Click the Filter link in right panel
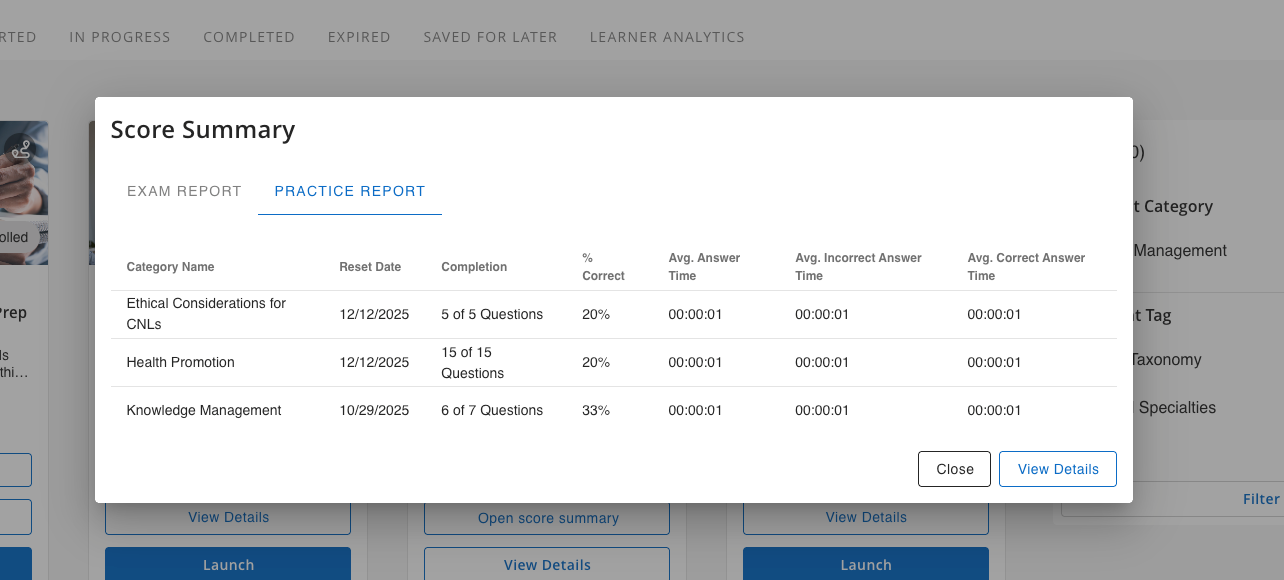 coord(1260,499)
